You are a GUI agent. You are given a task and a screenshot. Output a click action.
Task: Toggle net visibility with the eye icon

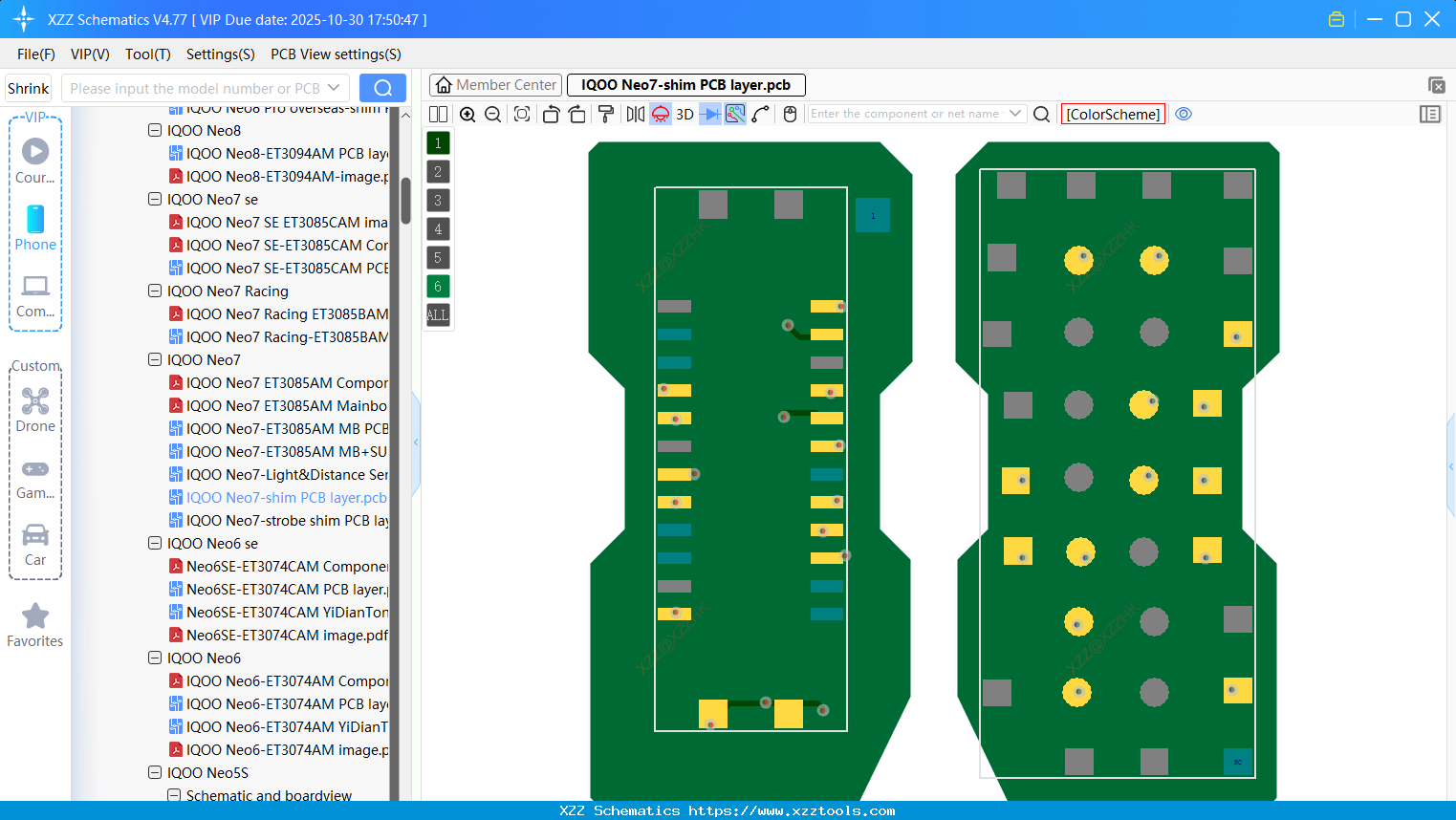pyautogui.click(x=1184, y=114)
